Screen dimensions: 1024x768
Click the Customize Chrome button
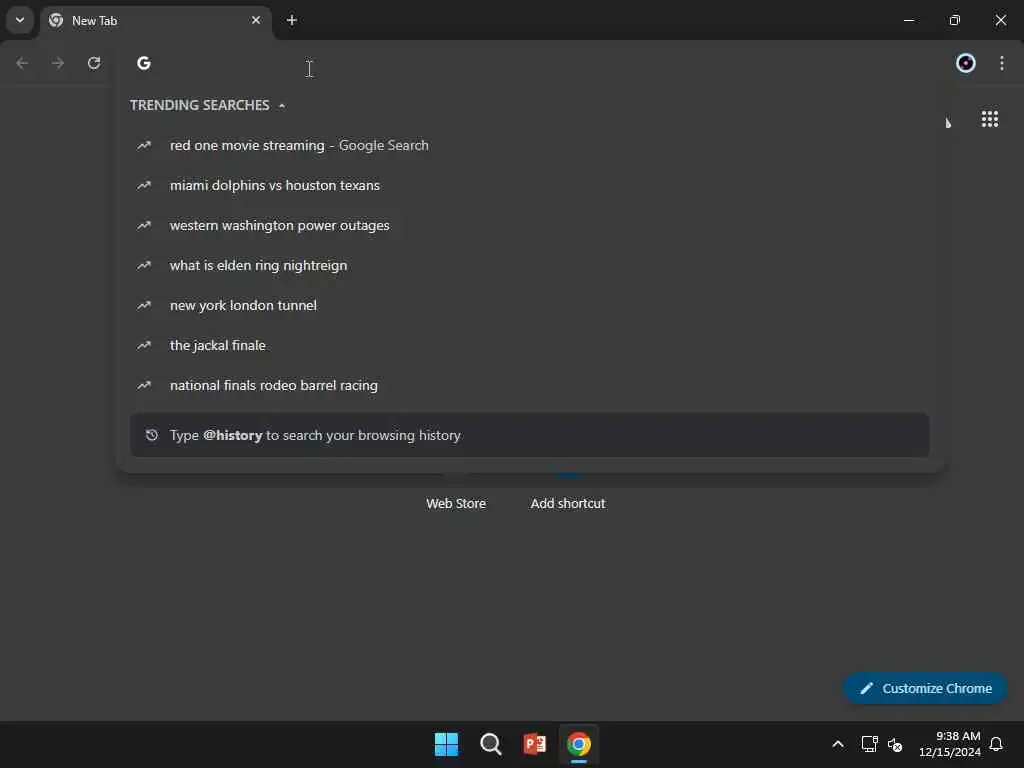(925, 688)
